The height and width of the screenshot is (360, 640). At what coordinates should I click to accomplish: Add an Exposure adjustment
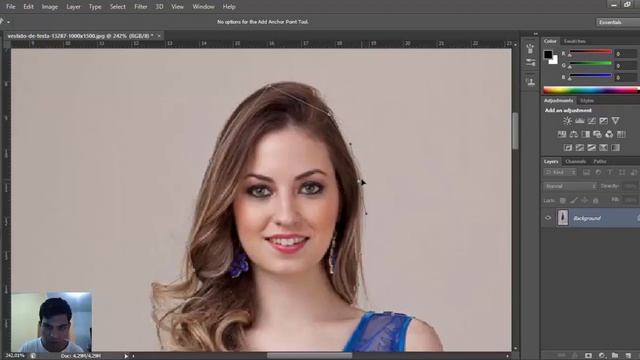tap(603, 120)
